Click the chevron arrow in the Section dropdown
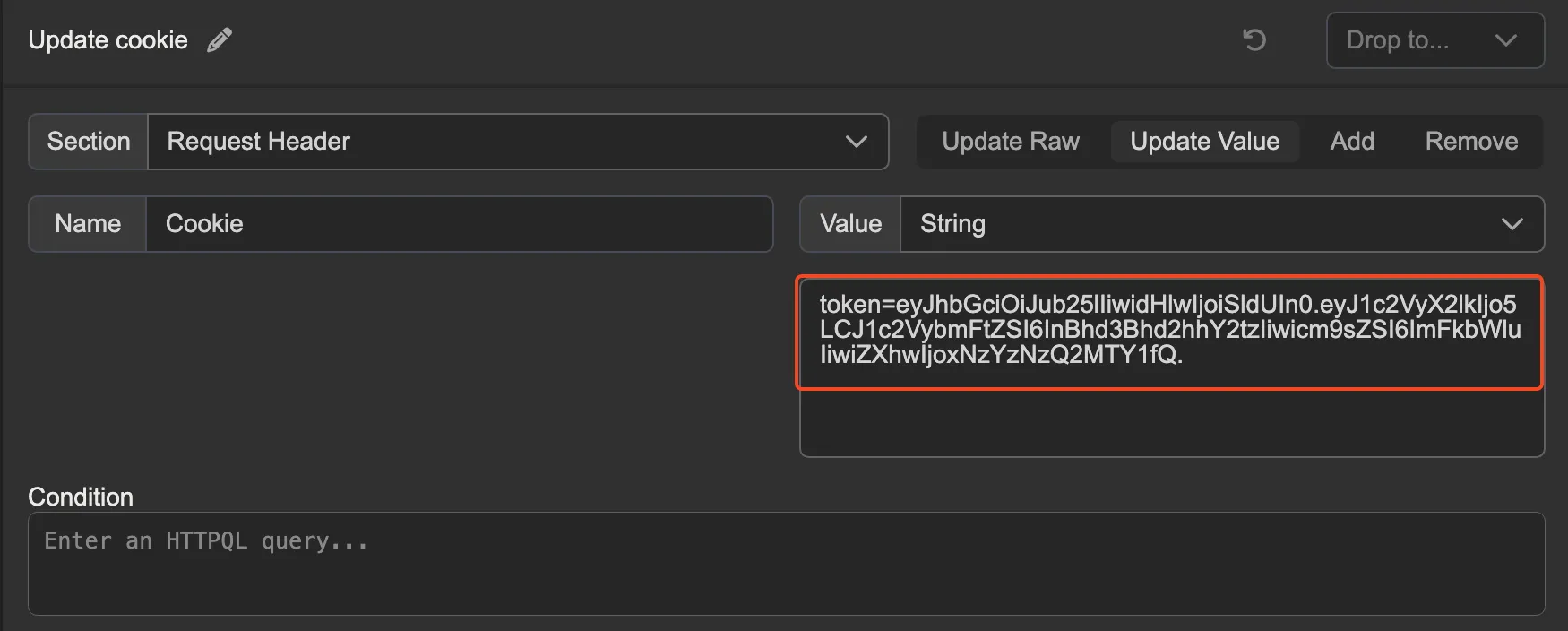Screen dimensions: 1568x631 [856, 142]
